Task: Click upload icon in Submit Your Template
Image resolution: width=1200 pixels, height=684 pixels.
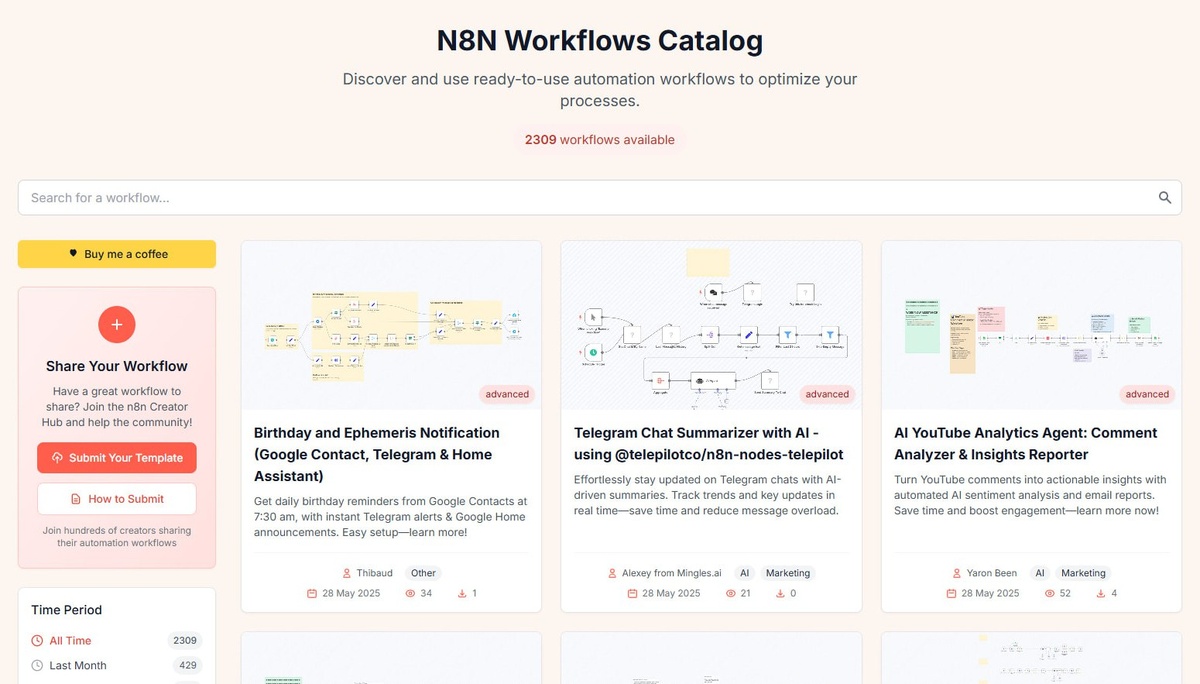Action: coord(57,458)
